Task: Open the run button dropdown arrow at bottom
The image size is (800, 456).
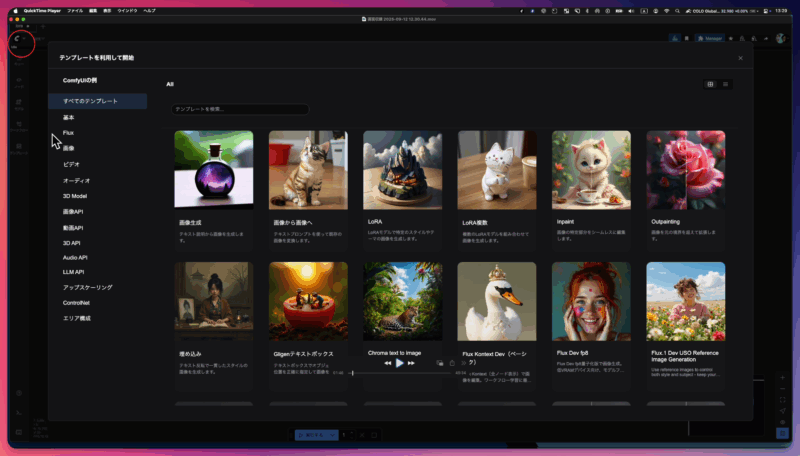Action: (x=334, y=435)
